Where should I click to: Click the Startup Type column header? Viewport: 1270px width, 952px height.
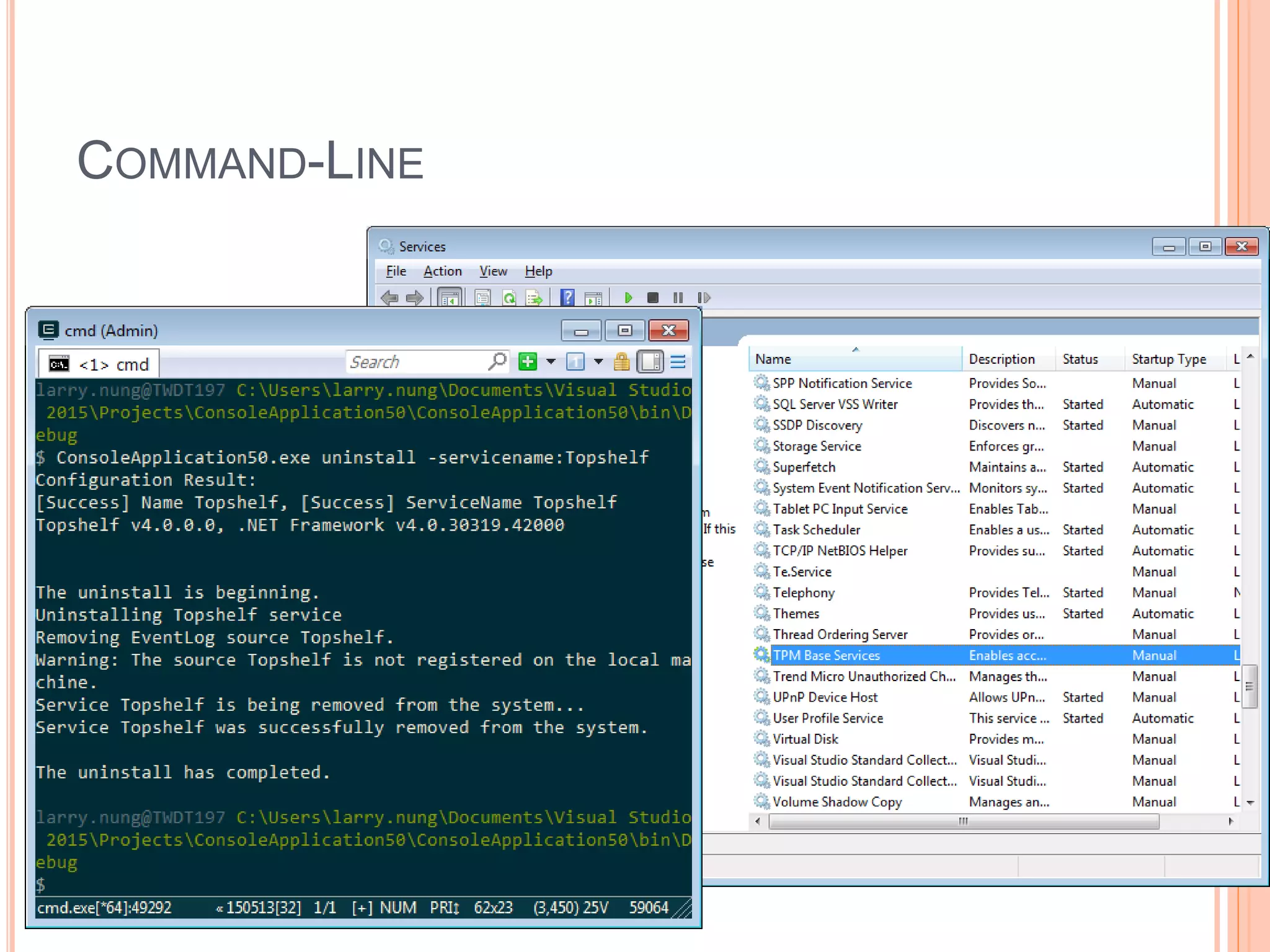pos(1175,359)
